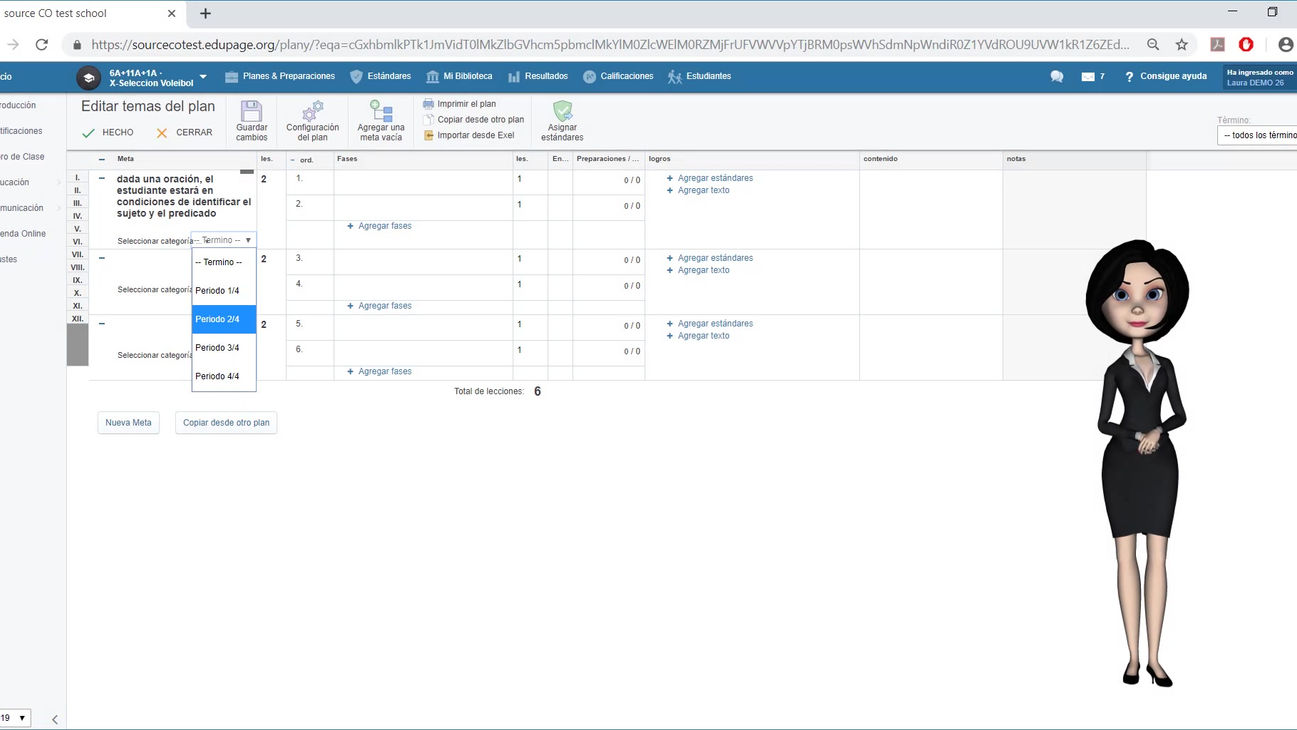Open the Resultados menu
The height and width of the screenshot is (730, 1297).
pyautogui.click(x=538, y=76)
